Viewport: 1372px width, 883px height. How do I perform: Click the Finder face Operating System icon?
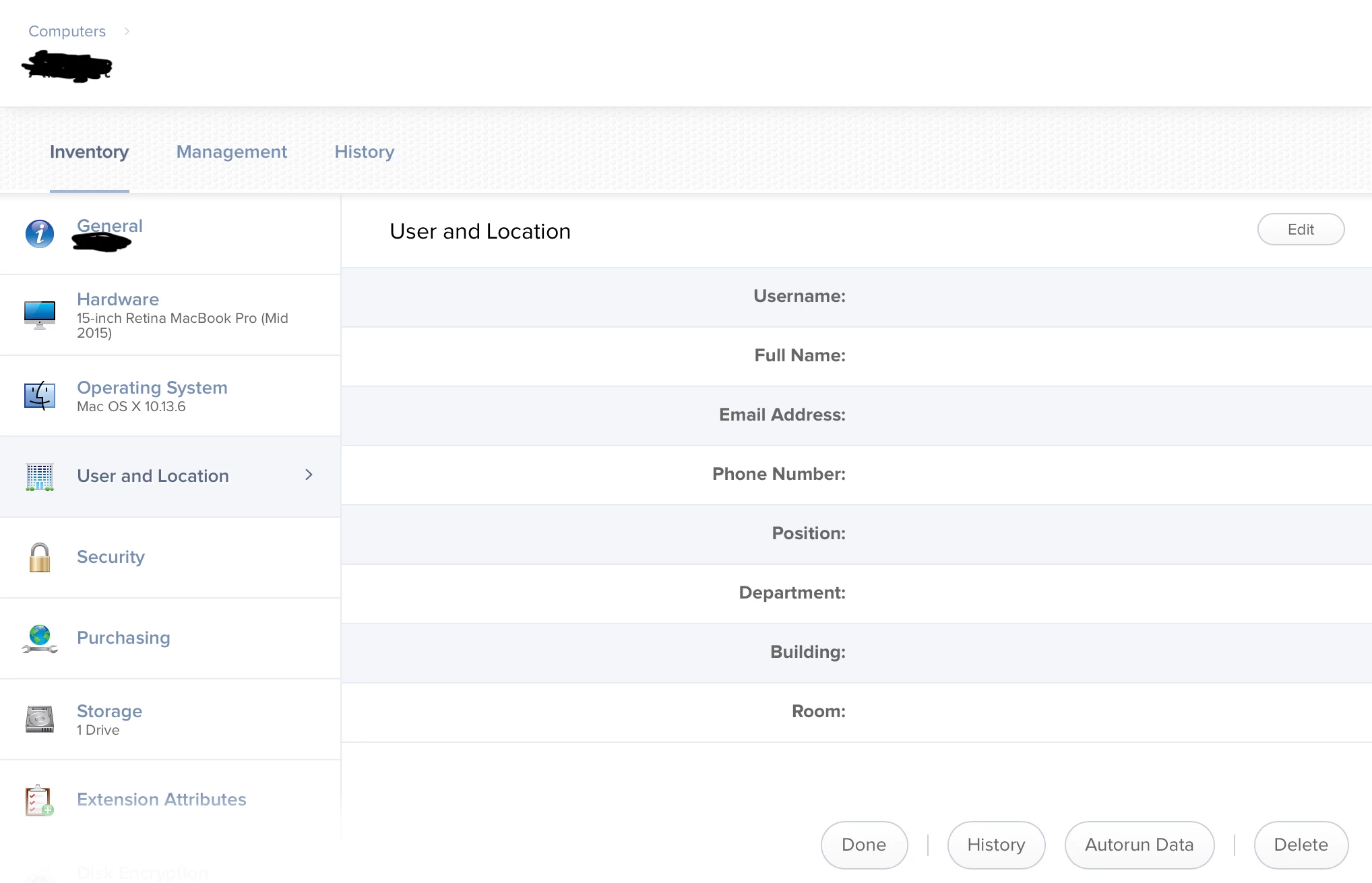(x=40, y=396)
